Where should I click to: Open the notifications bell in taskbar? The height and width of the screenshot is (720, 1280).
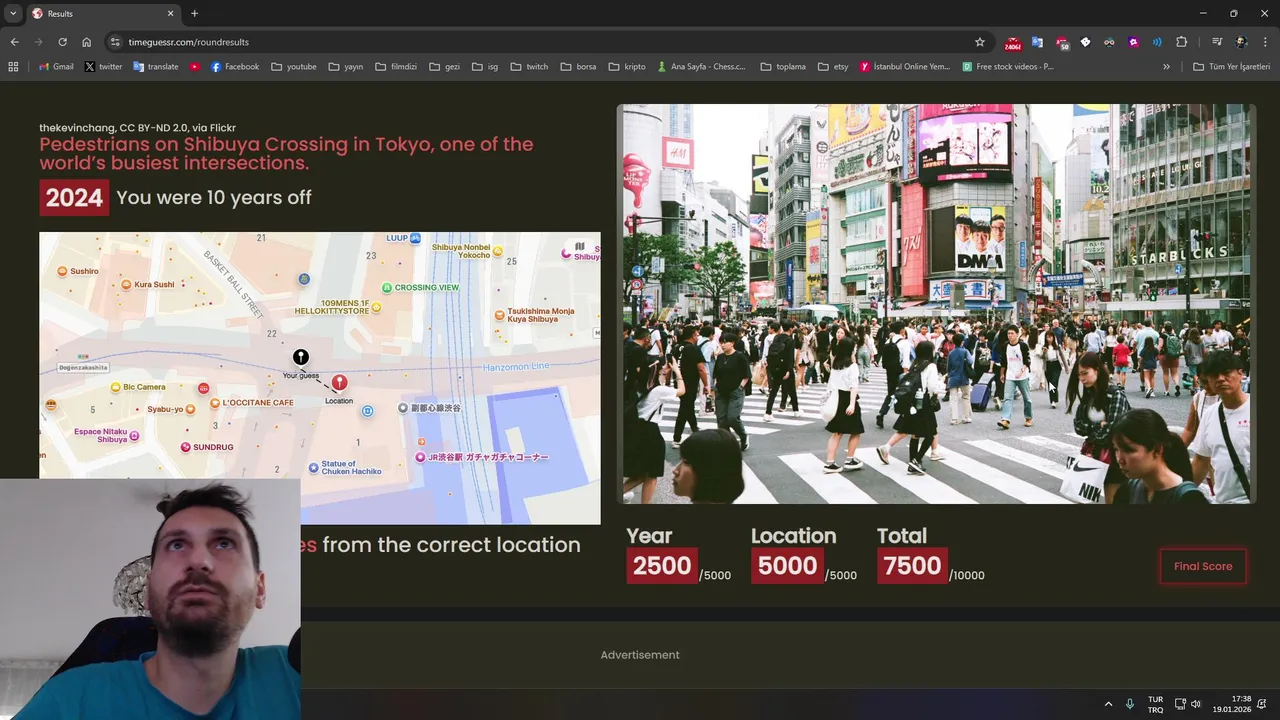coord(1262,704)
